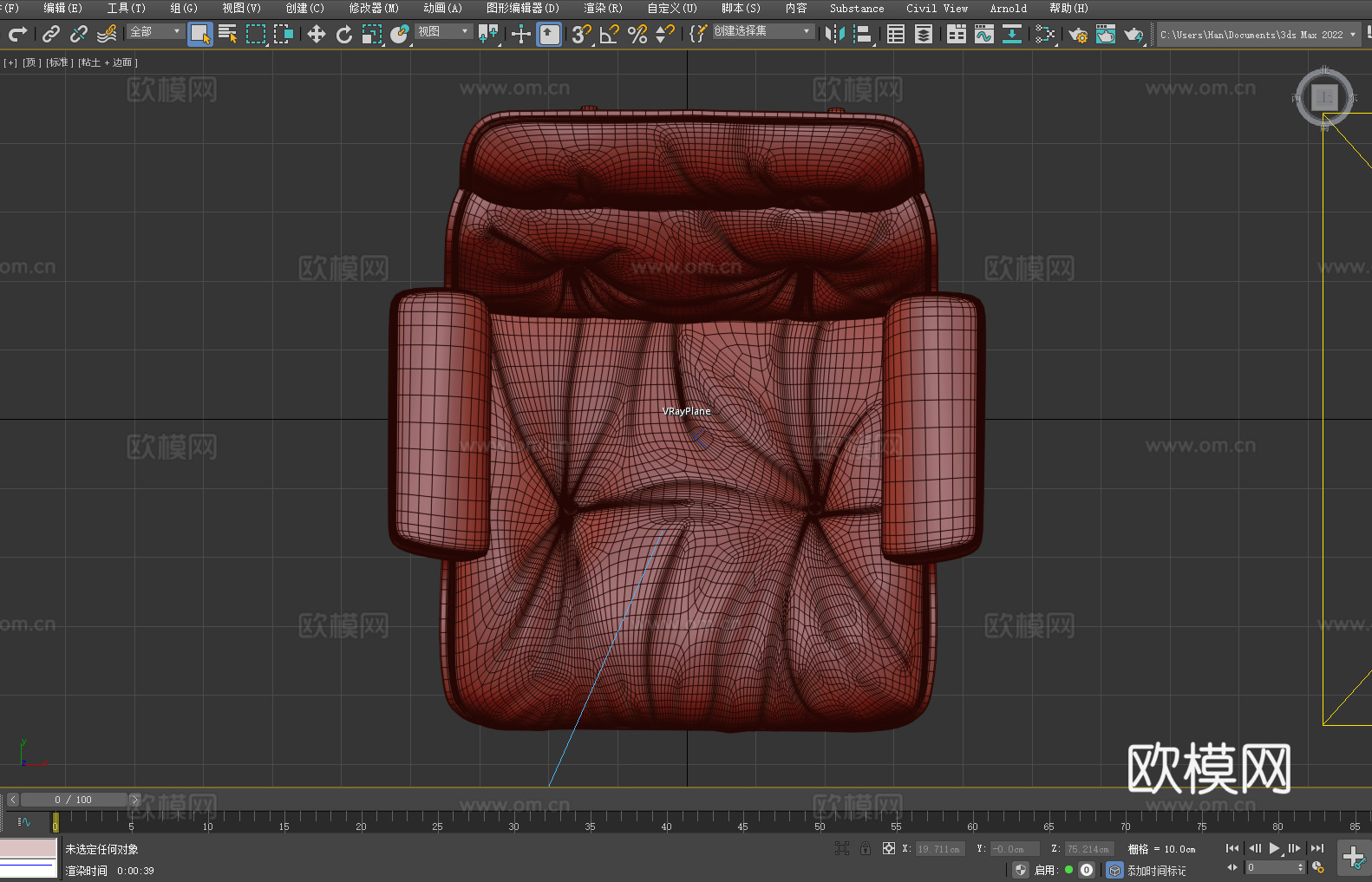Click the Mini Curve Editor toggle

pos(24,821)
